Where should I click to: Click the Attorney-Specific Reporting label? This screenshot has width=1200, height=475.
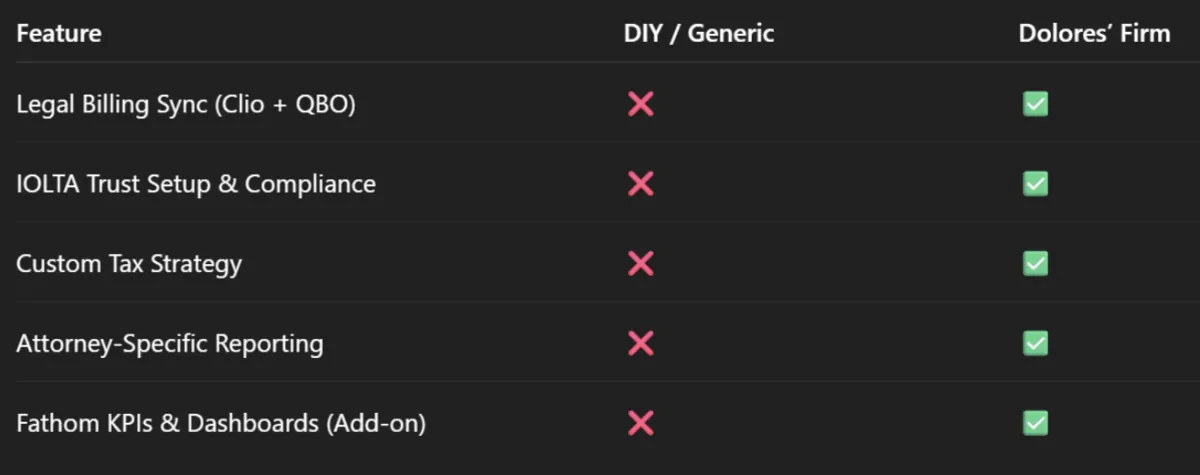point(170,345)
